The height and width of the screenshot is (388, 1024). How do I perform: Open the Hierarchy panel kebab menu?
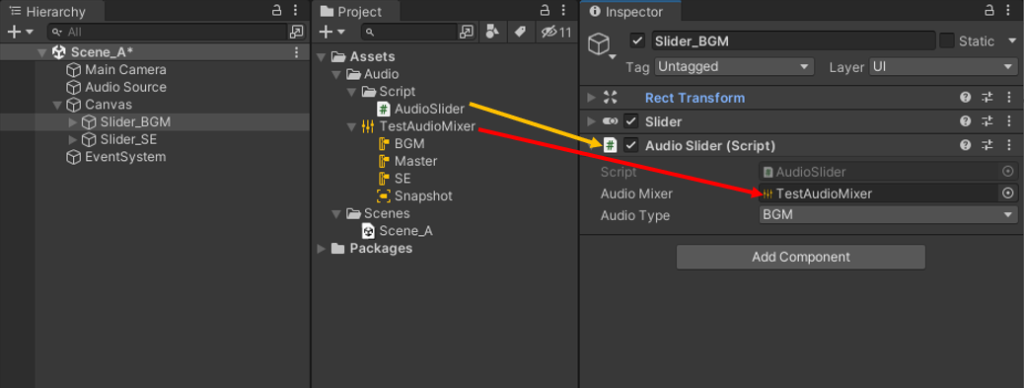[296, 10]
